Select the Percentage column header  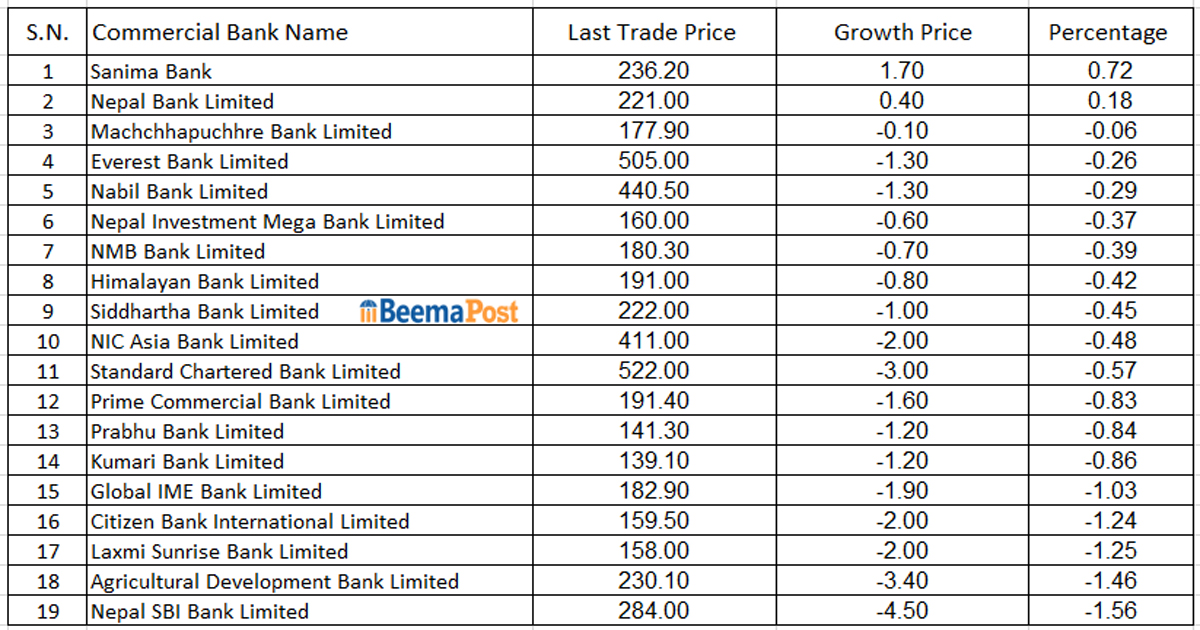click(1108, 32)
